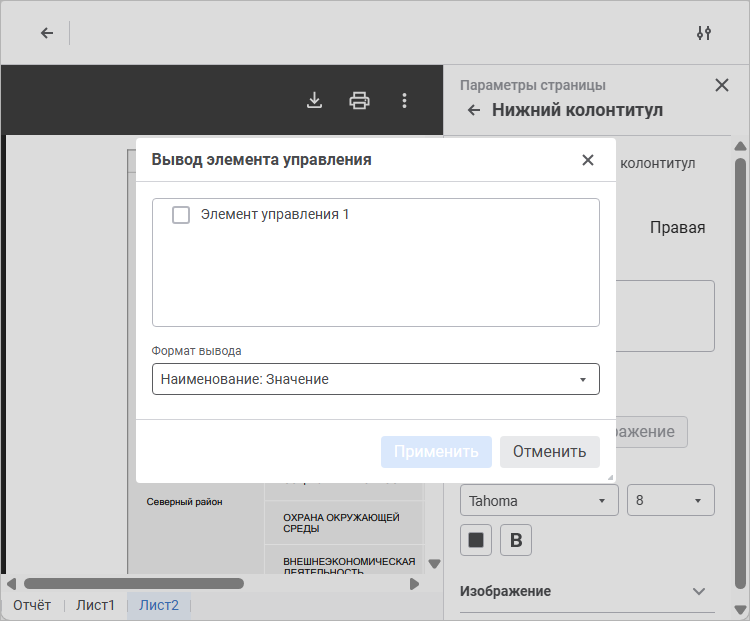This screenshot has height=621, width=750.
Task: Switch to the Лист1 tab
Action: click(x=96, y=605)
